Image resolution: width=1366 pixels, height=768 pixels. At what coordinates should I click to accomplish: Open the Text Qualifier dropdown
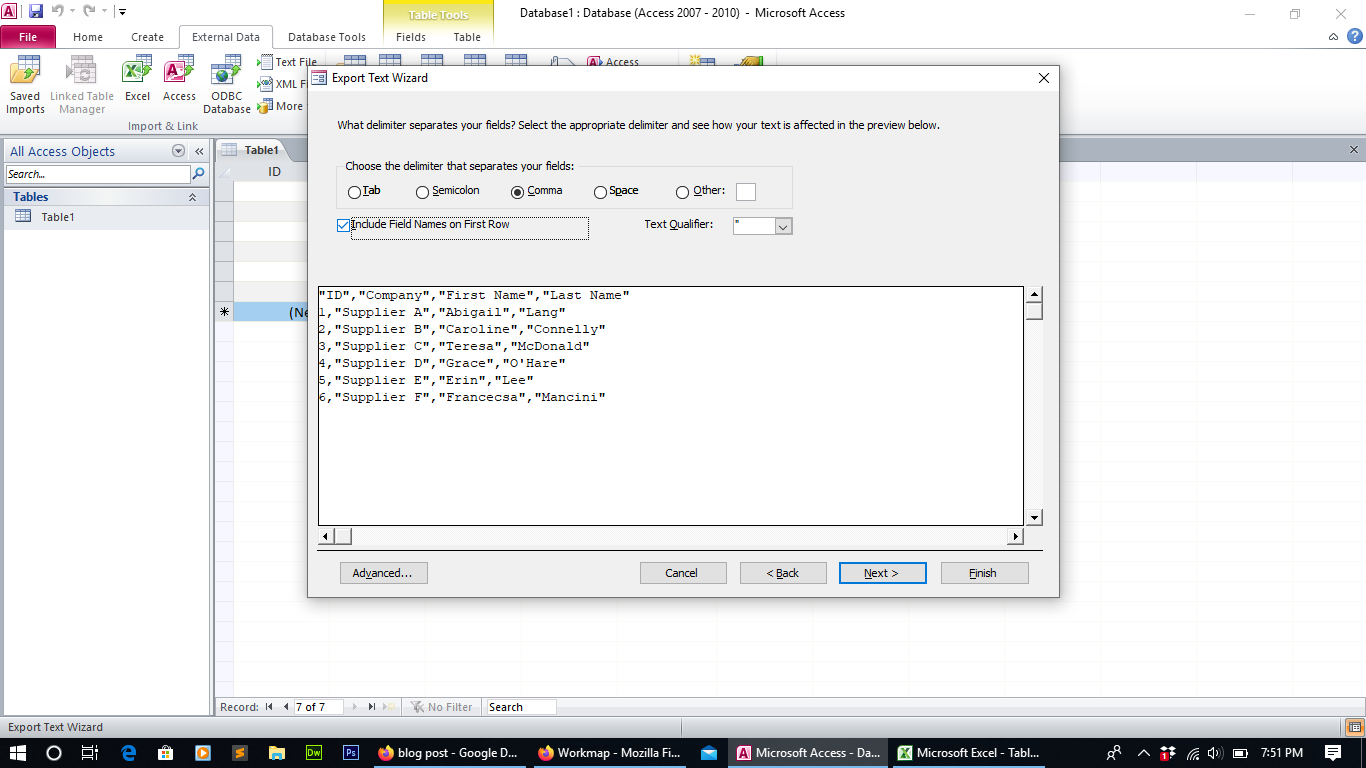(783, 227)
